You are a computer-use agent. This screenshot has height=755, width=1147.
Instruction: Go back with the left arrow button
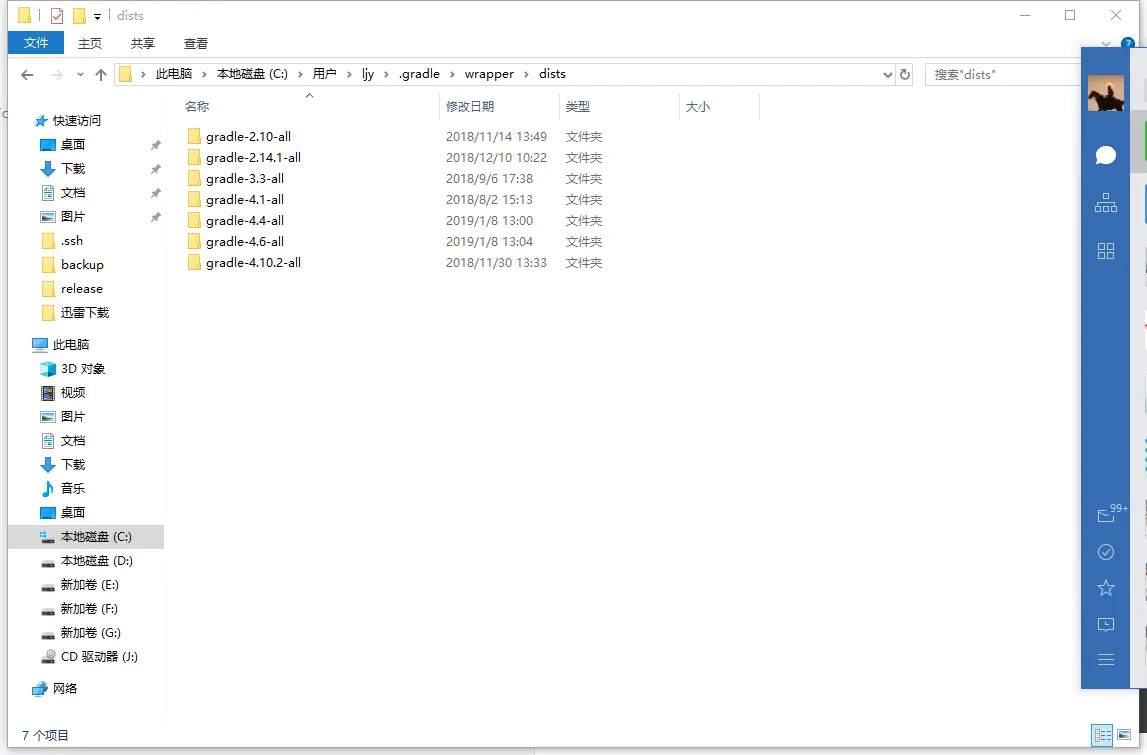27,75
